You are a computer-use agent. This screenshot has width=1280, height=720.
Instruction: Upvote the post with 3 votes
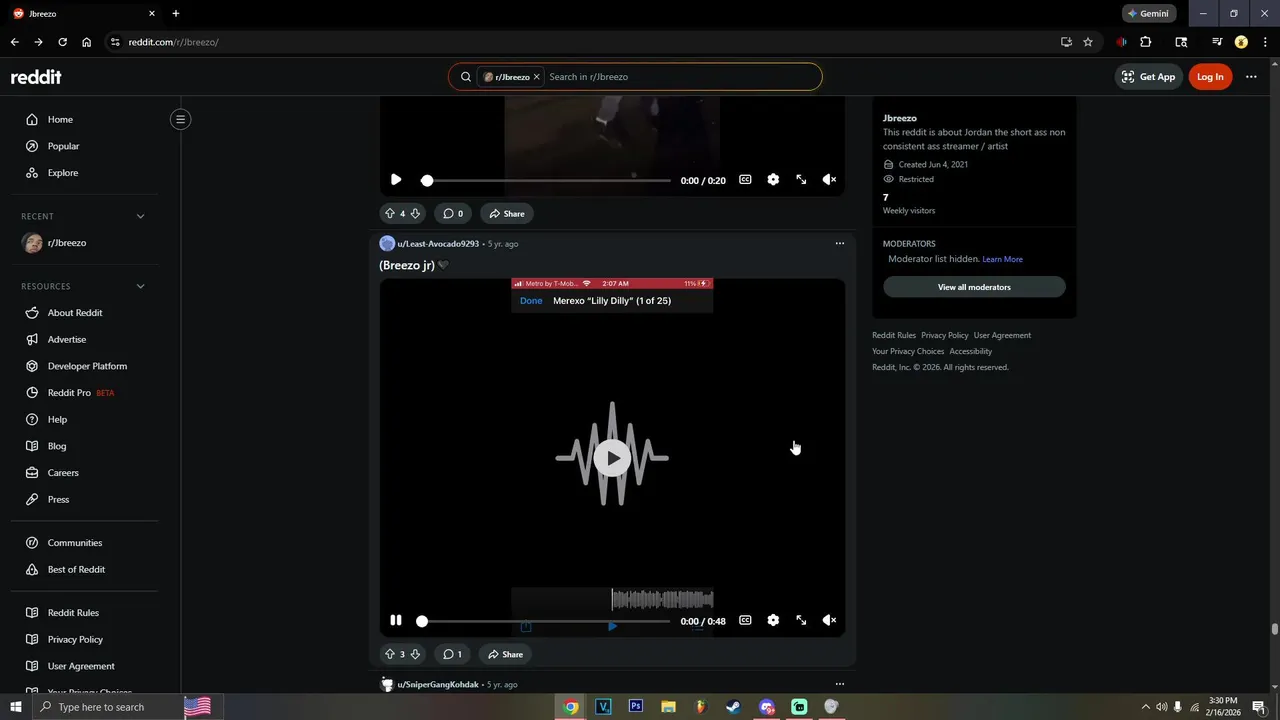[x=390, y=654]
